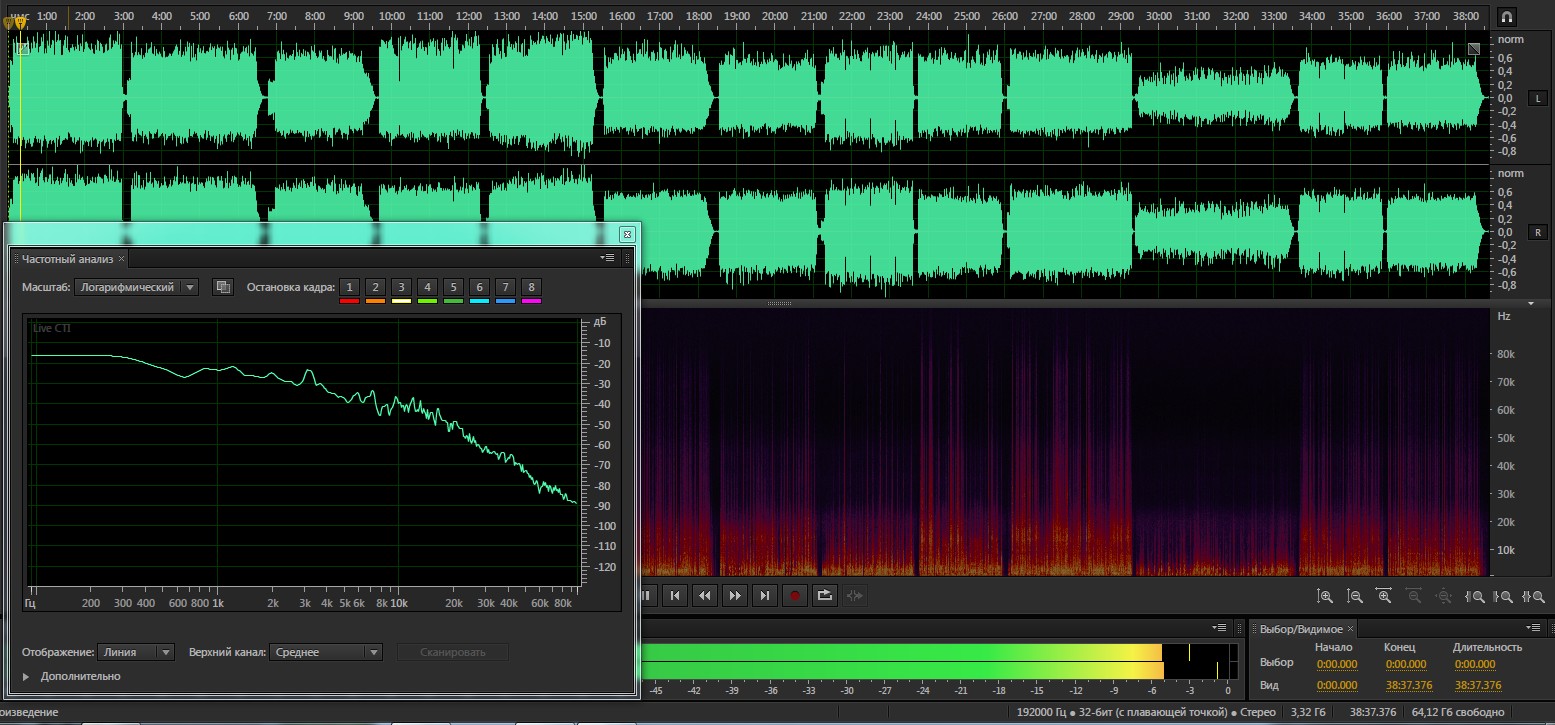Screen dimensions: 1555x725
Task: Toggle hold frame button 2
Action: click(x=375, y=287)
